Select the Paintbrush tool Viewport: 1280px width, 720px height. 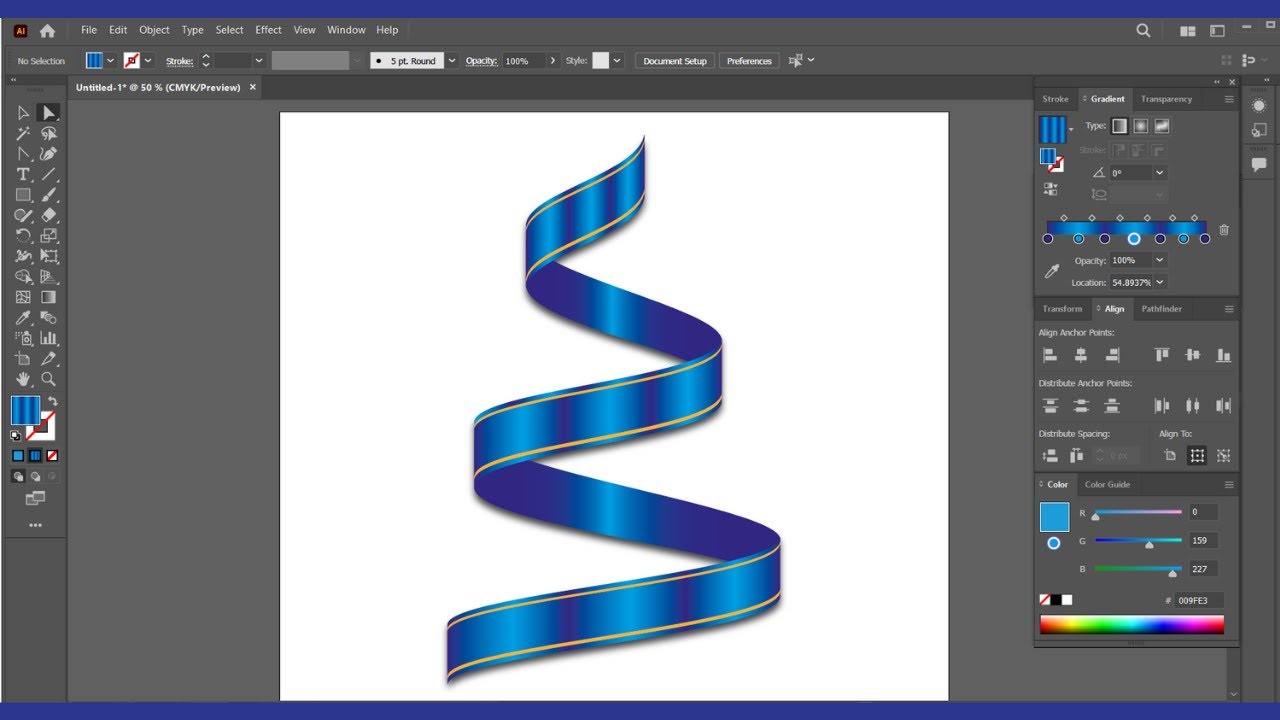coord(48,195)
